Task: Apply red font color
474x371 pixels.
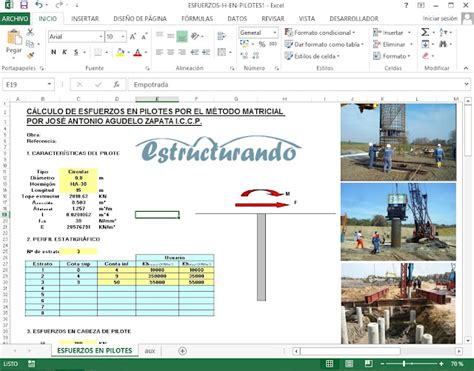Action: point(137,52)
